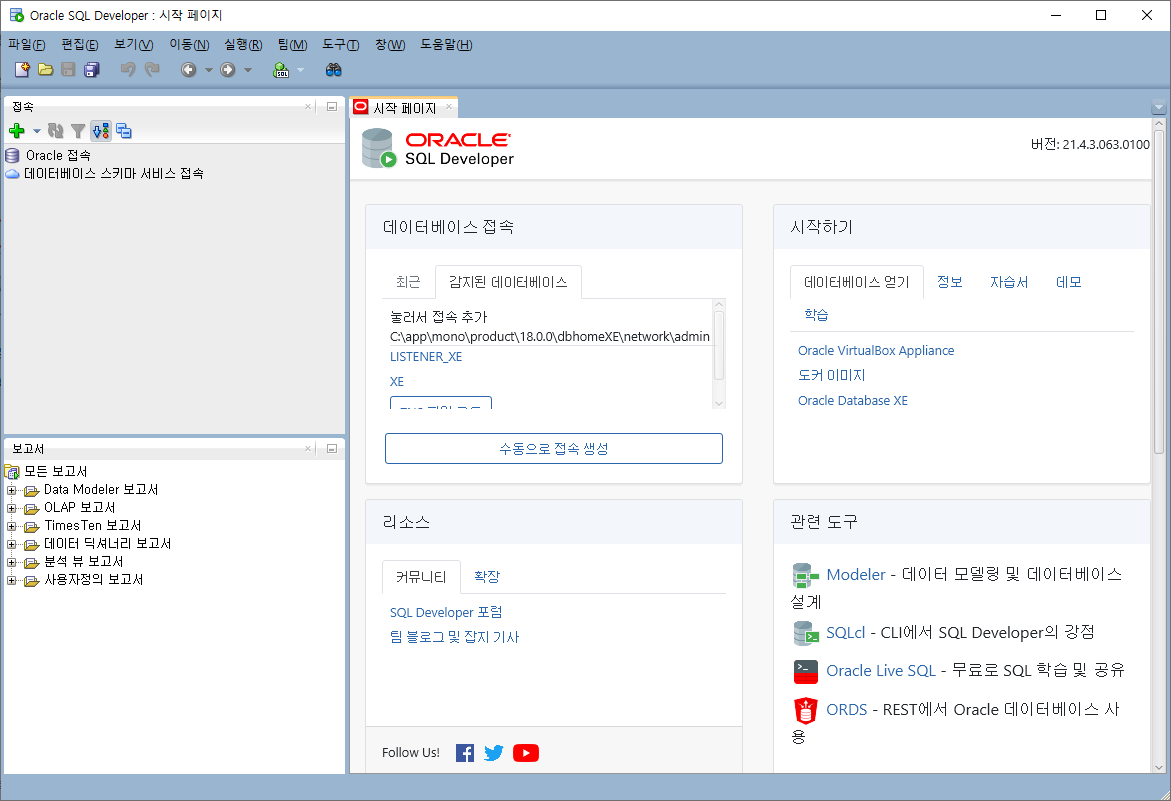Click the Open file folder icon

pyautogui.click(x=45, y=69)
